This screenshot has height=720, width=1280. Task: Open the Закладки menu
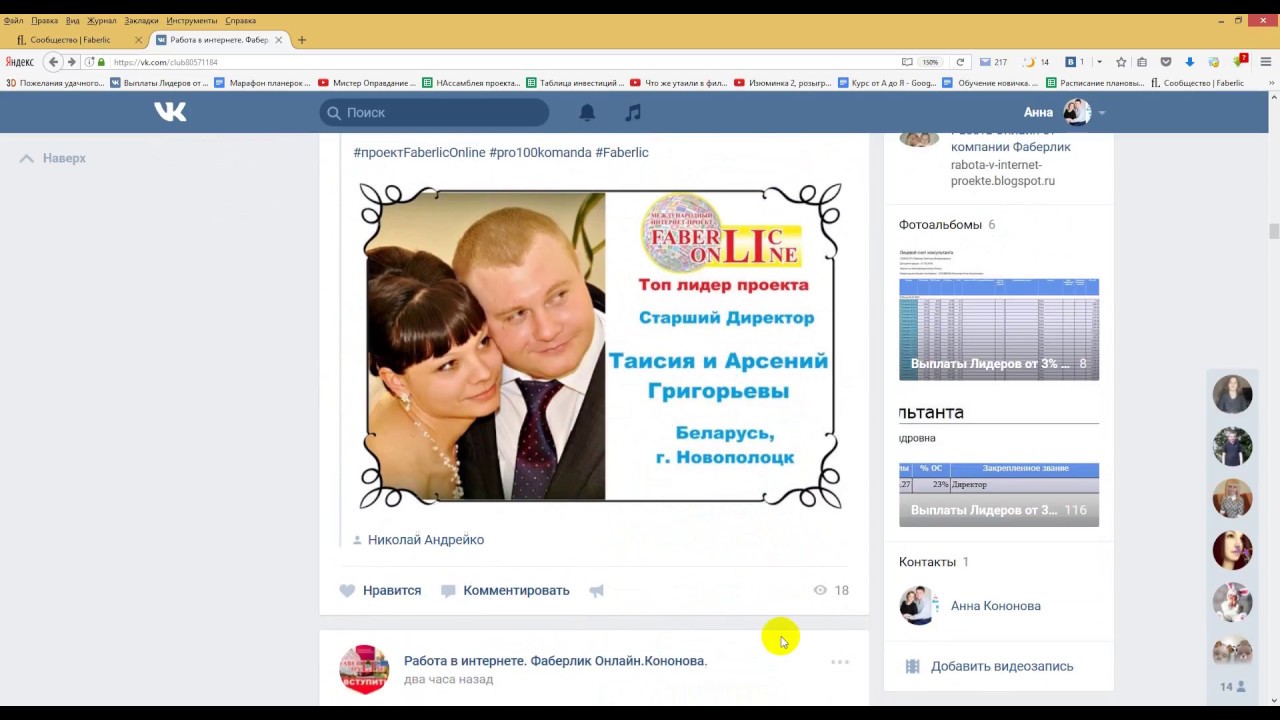(141, 20)
